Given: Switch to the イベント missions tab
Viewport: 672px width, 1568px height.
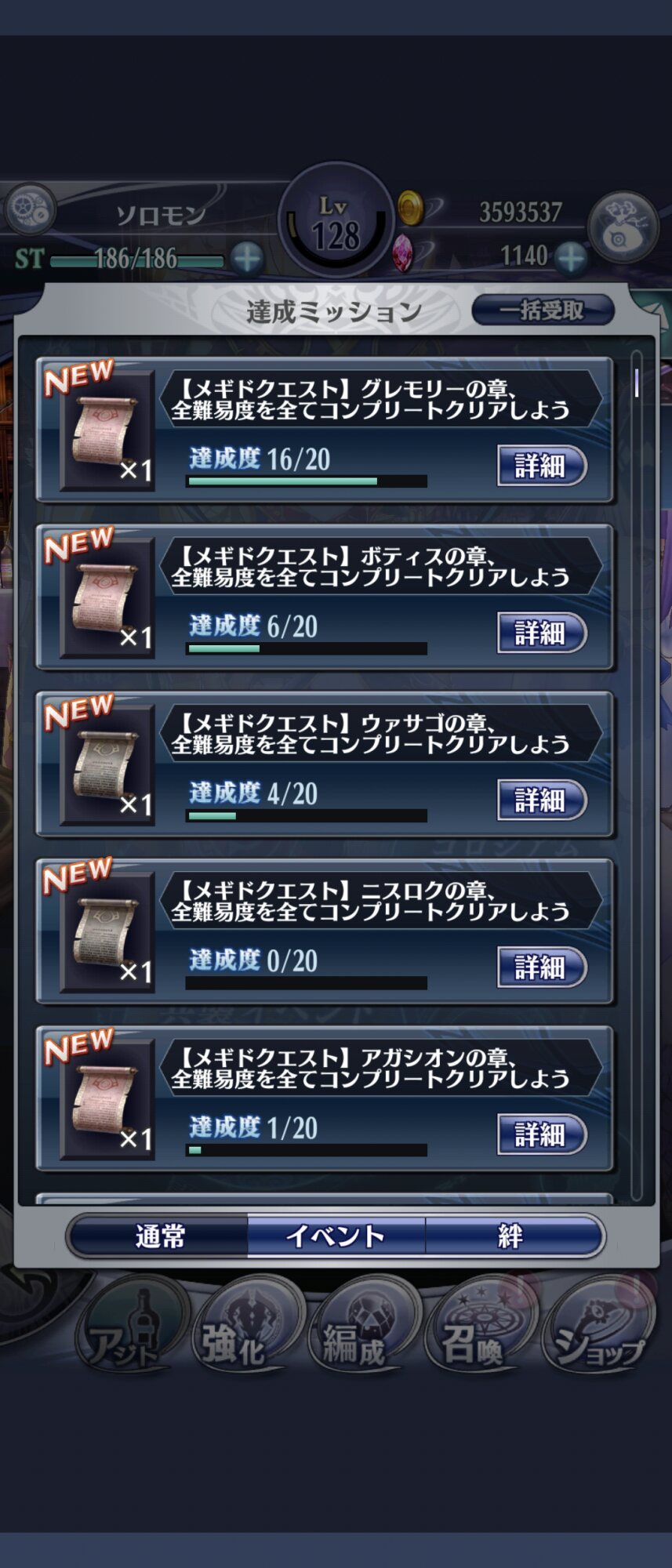Looking at the screenshot, I should coord(336,1236).
